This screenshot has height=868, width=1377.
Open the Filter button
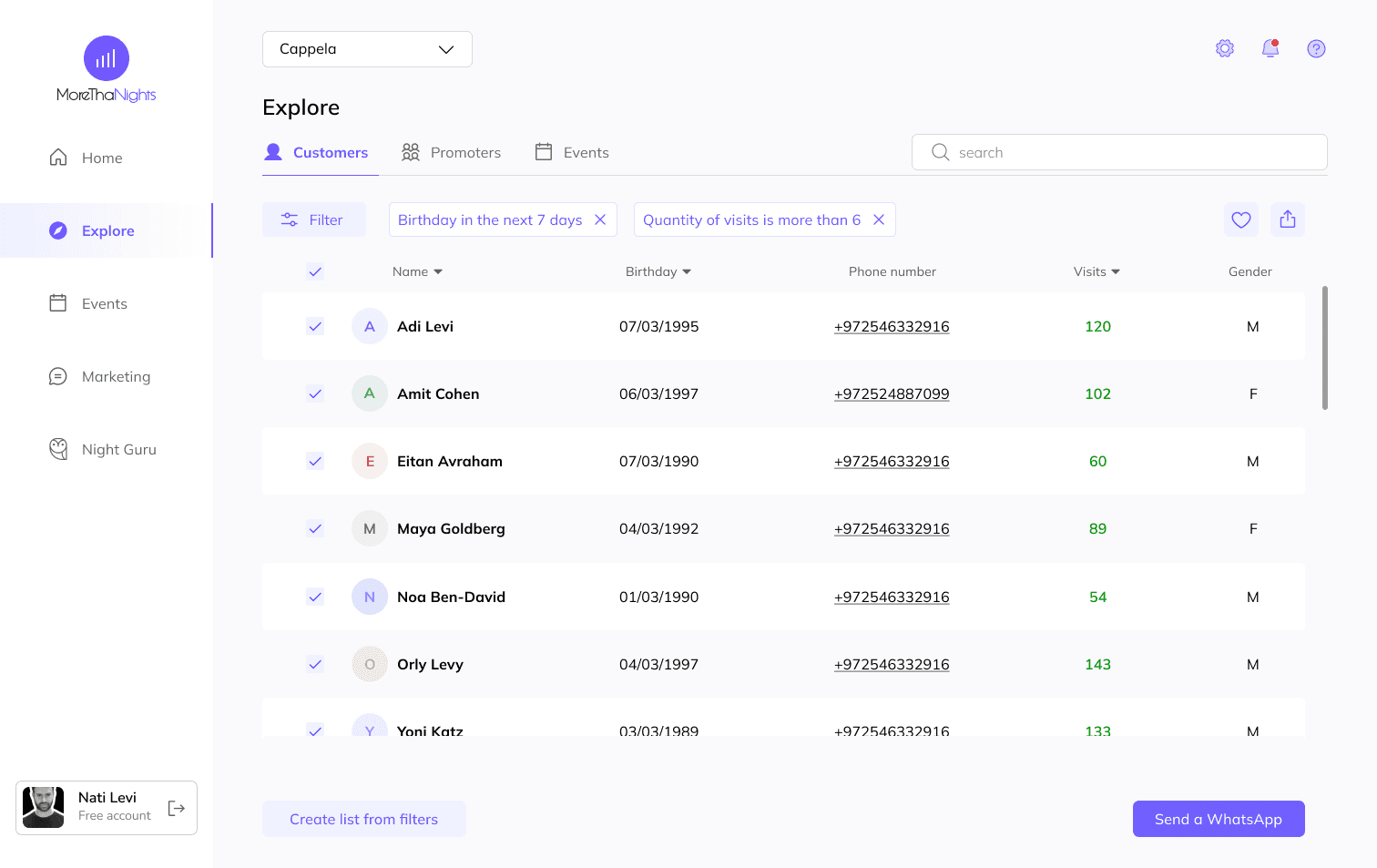pos(314,220)
